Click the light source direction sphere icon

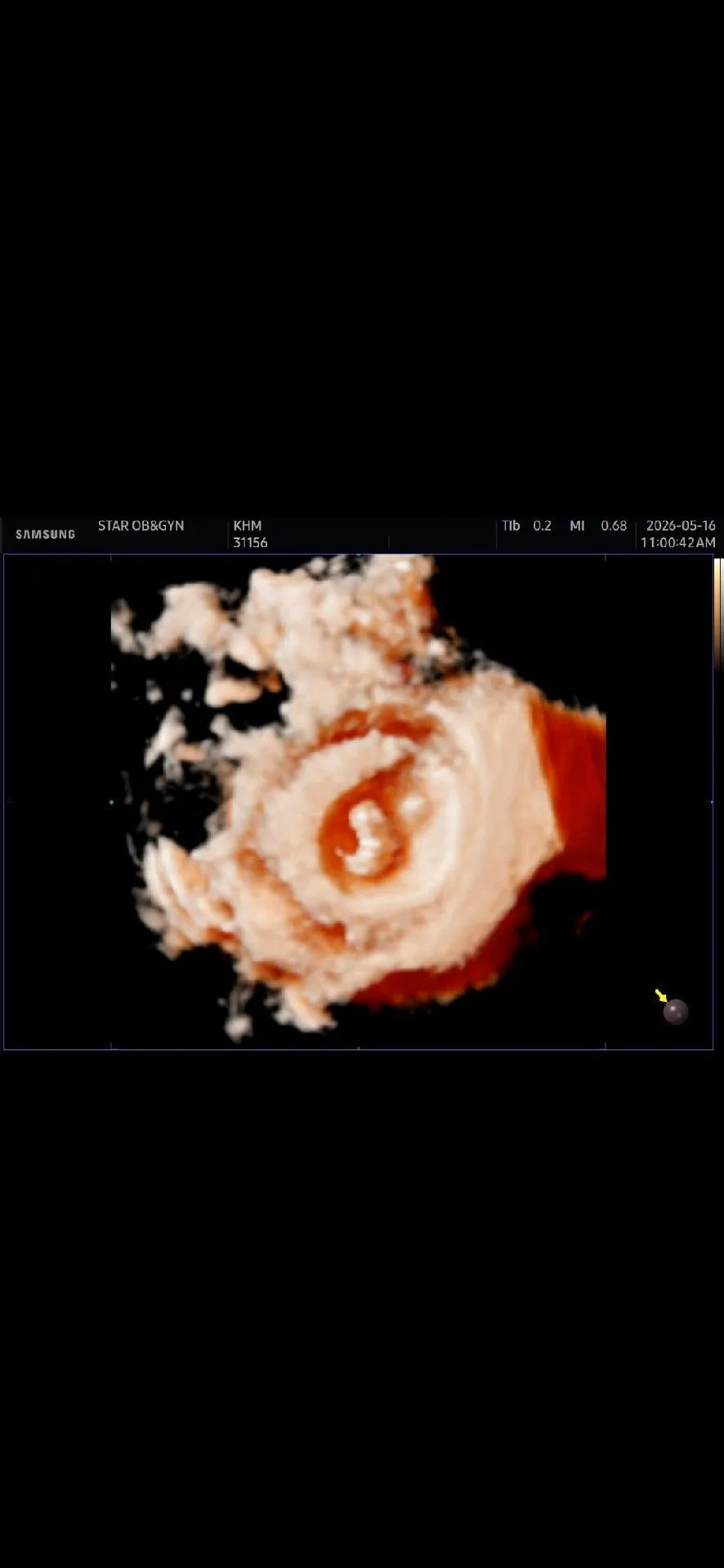[675, 1011]
